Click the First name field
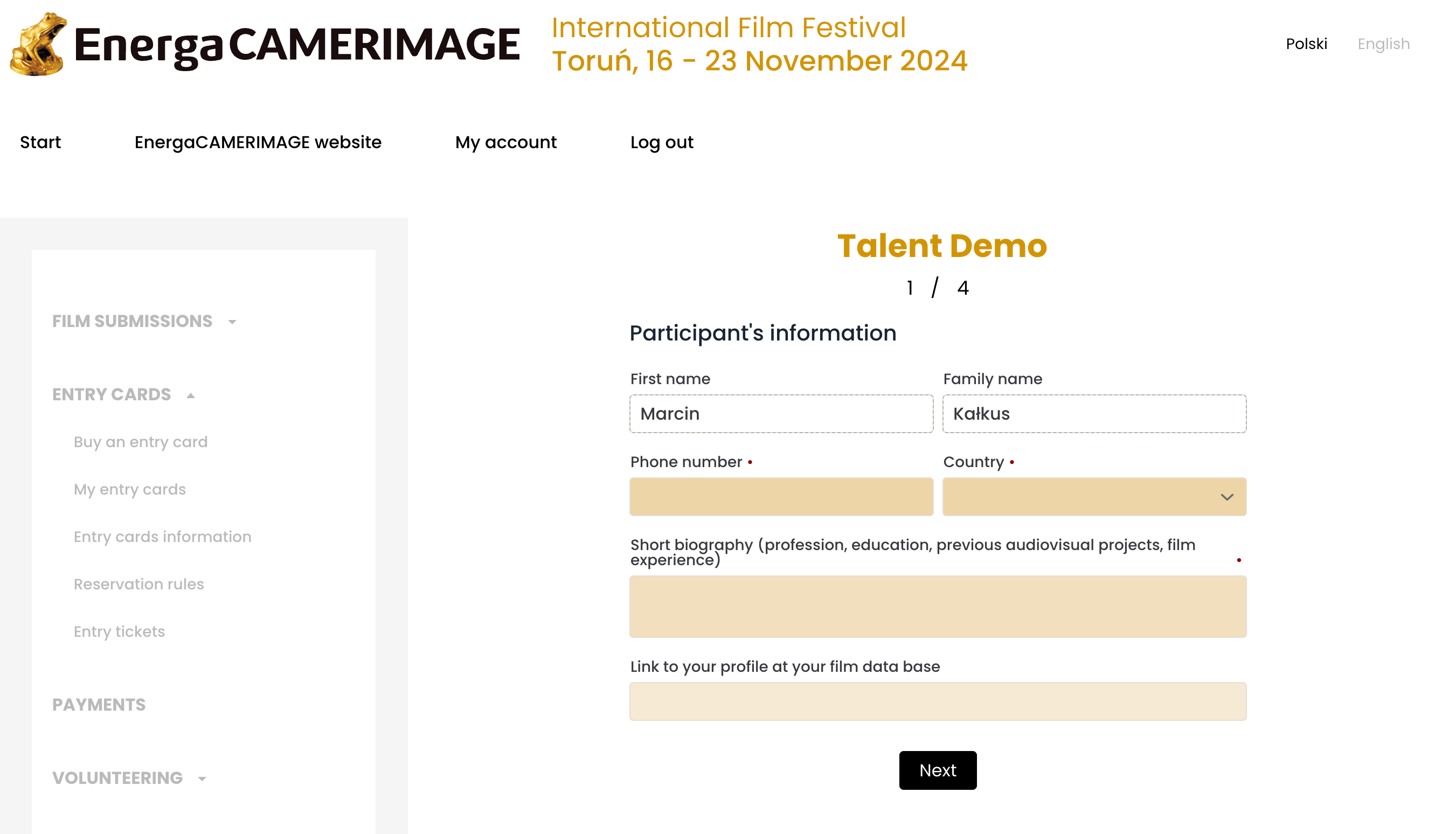 [x=781, y=414]
